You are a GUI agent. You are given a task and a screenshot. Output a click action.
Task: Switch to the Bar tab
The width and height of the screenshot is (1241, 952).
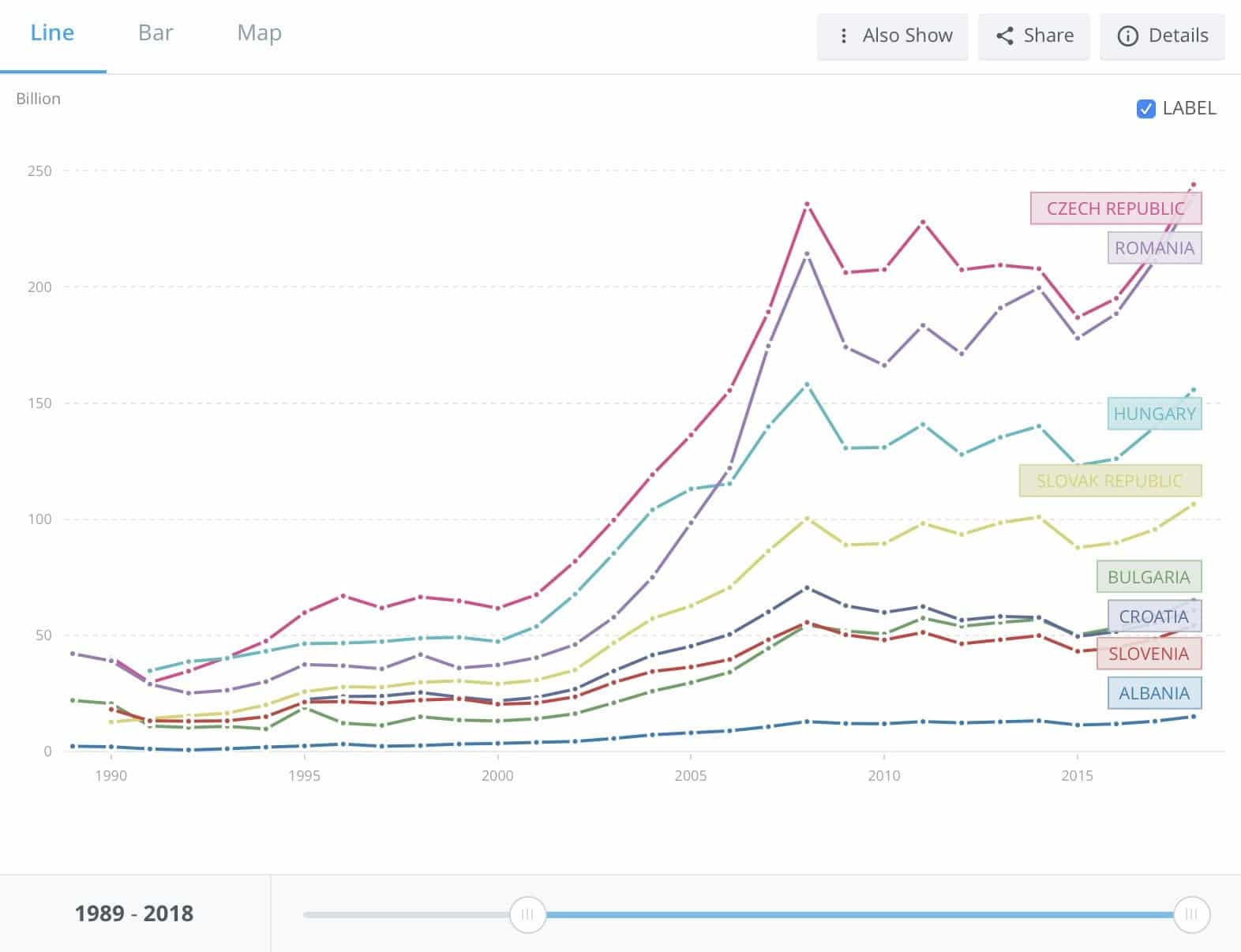coord(156,33)
